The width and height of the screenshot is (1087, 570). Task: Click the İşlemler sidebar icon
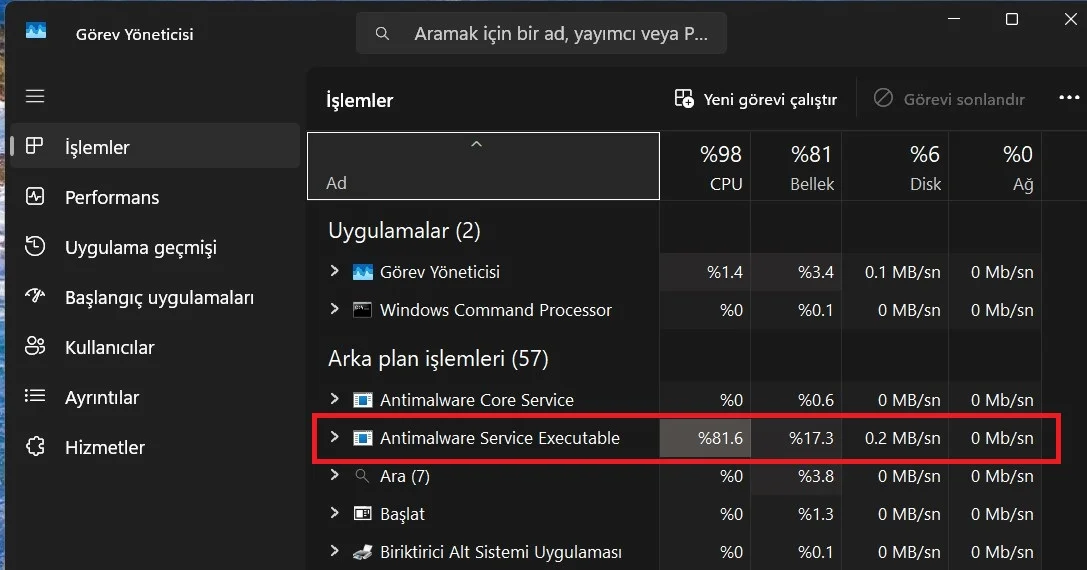tap(34, 146)
